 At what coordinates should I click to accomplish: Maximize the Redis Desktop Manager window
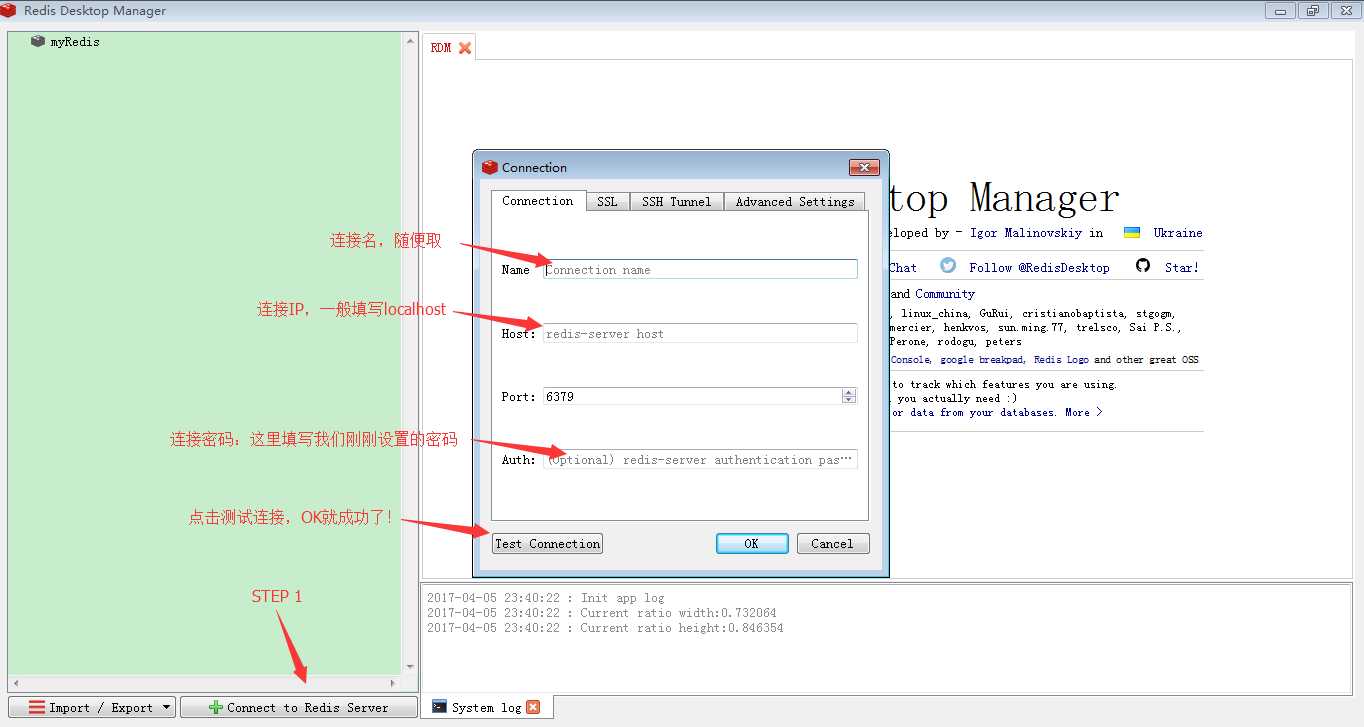pos(1312,10)
